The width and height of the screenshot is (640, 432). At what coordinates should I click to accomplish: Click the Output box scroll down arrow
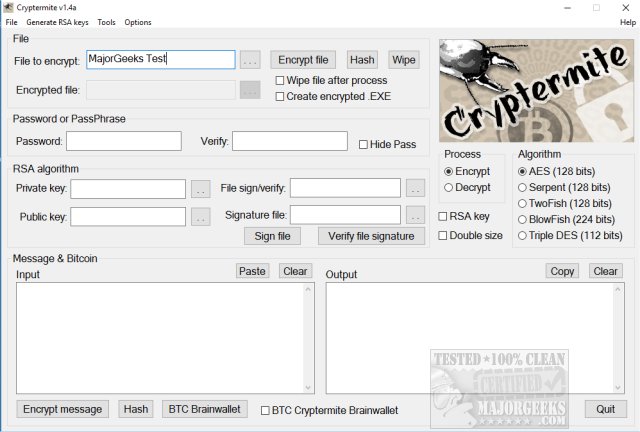point(618,387)
